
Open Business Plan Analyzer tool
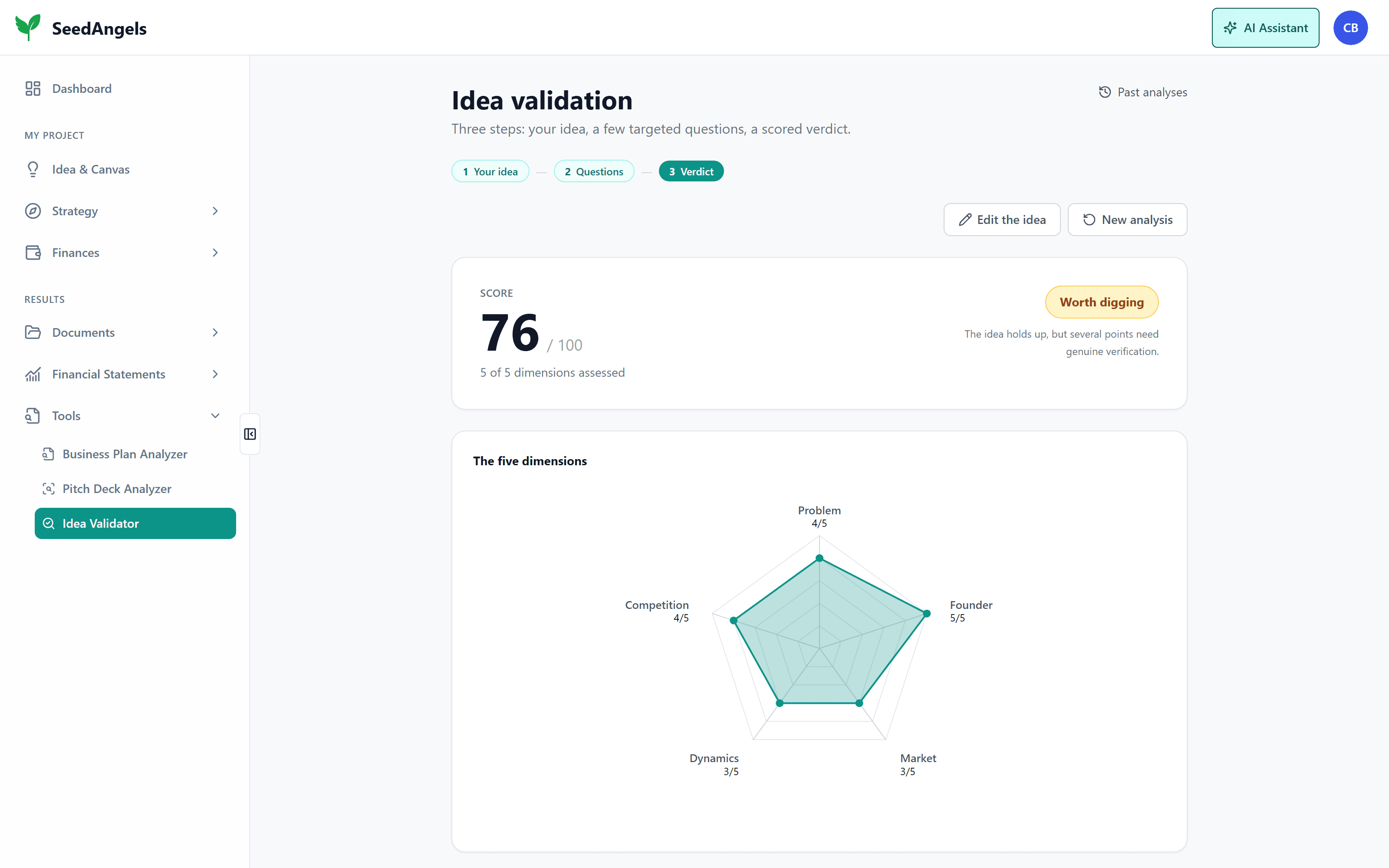click(x=135, y=454)
